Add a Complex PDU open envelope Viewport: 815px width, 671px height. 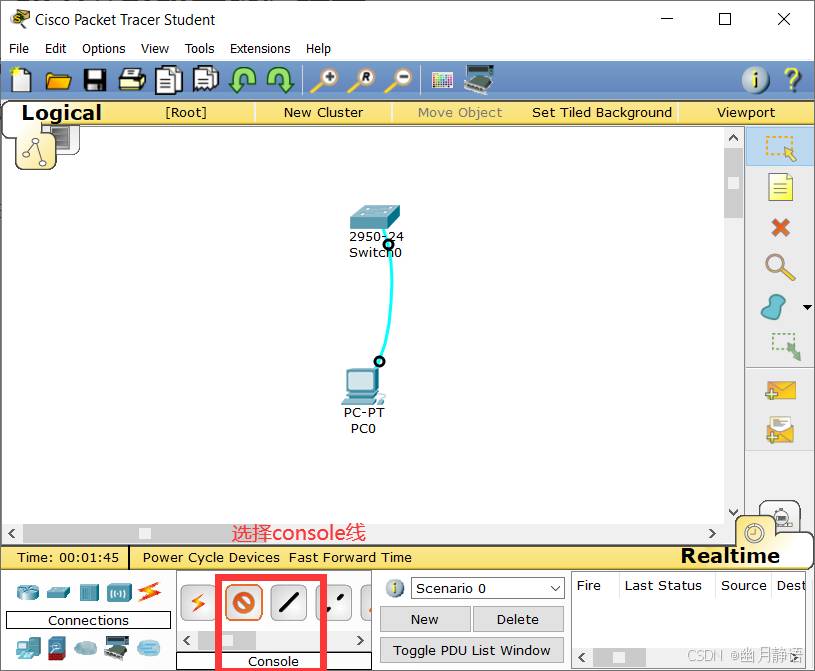[780, 430]
